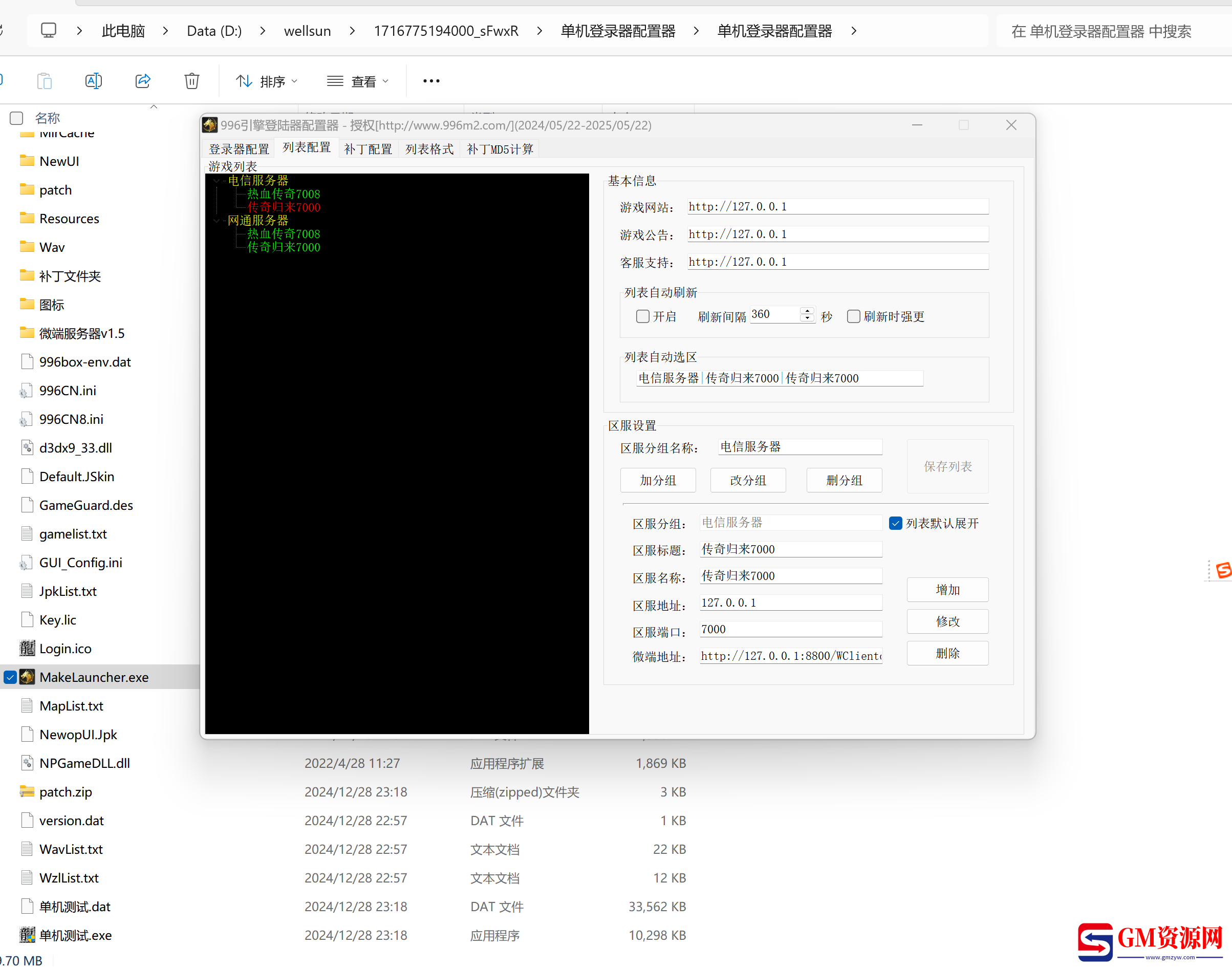Click the 微端地址 input field

coord(791,656)
